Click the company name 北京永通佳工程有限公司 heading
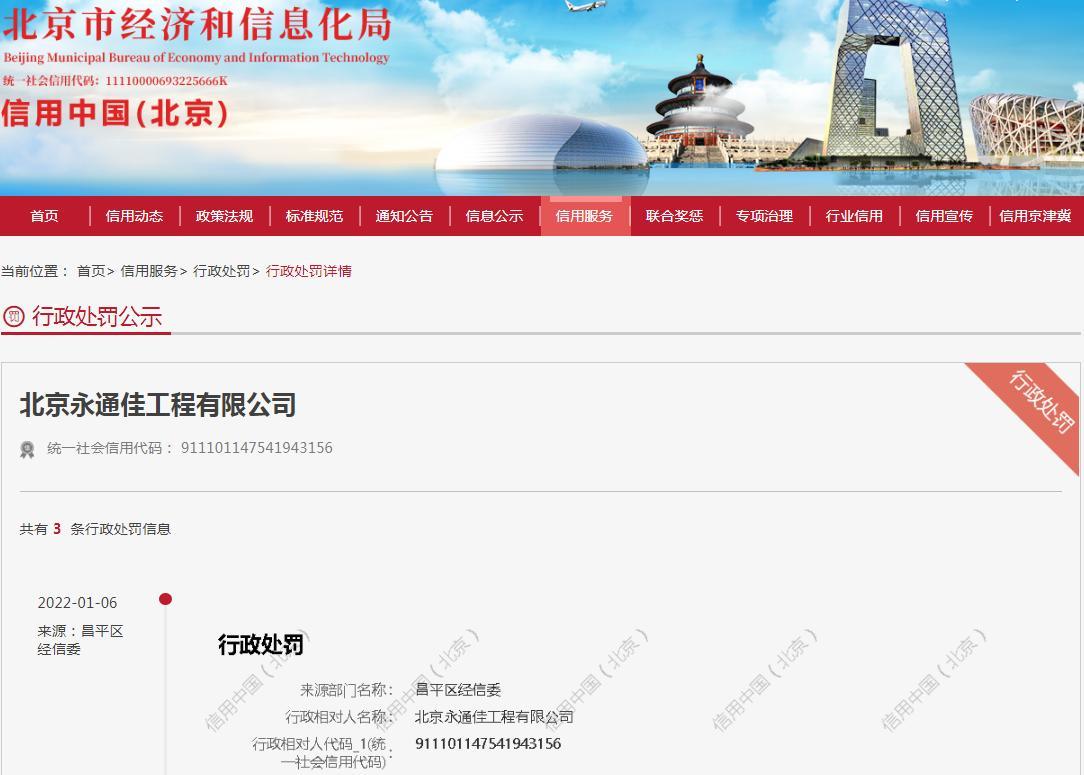This screenshot has height=775, width=1084. point(158,404)
